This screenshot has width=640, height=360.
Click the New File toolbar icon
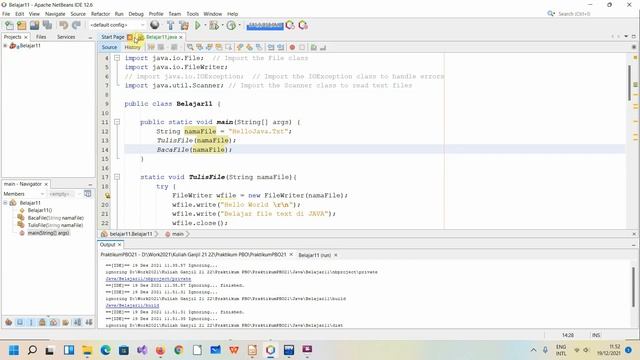[9, 25]
